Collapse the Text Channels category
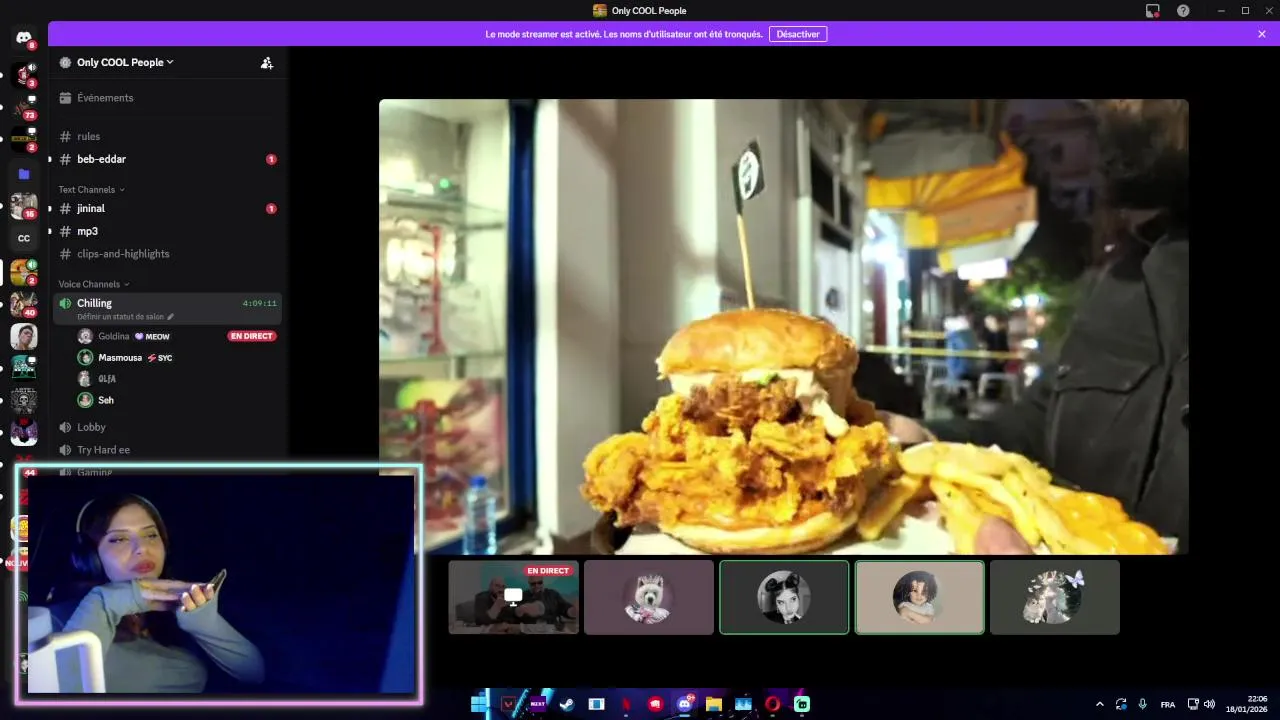The width and height of the screenshot is (1280, 720). point(91,189)
